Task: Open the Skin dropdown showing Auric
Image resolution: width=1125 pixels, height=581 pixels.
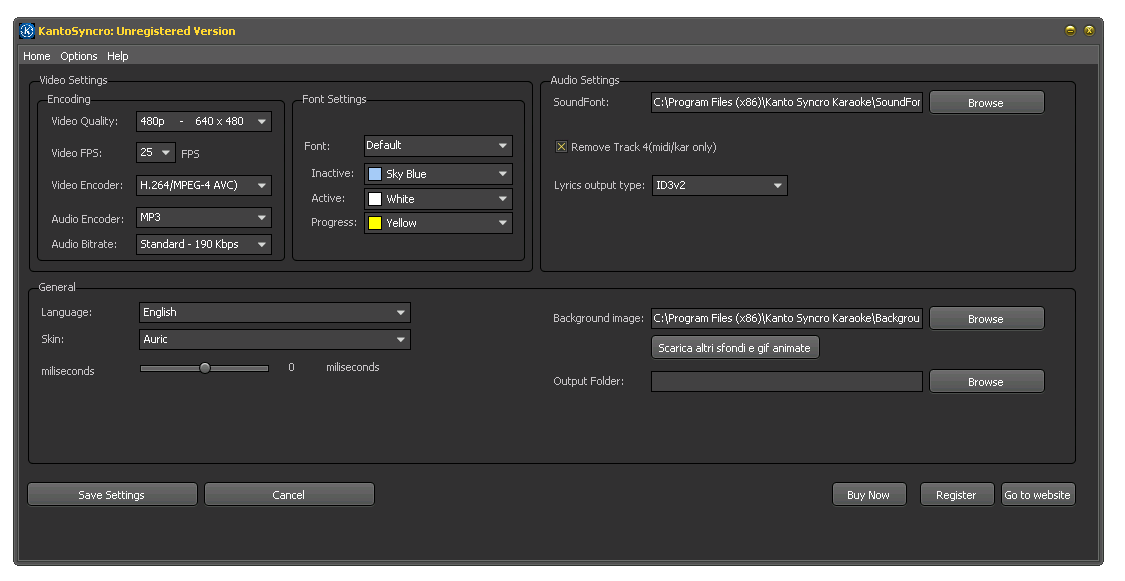Action: 275,339
